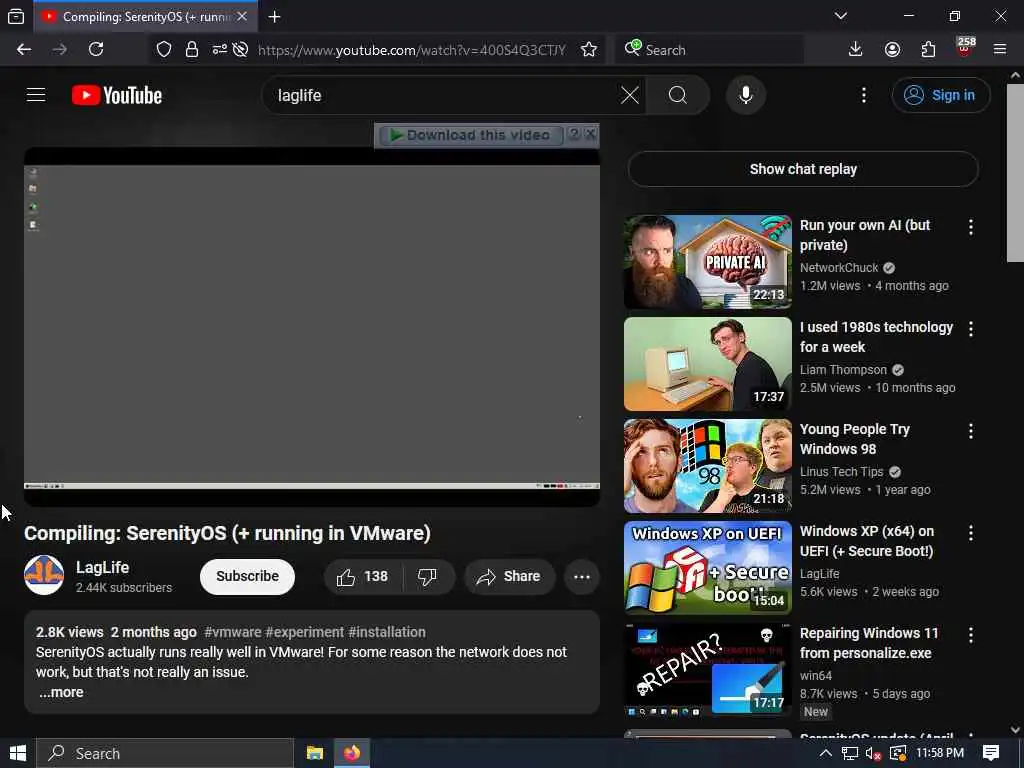Bookmark this page with the star
Image resolution: width=1024 pixels, height=768 pixels.
coord(588,50)
